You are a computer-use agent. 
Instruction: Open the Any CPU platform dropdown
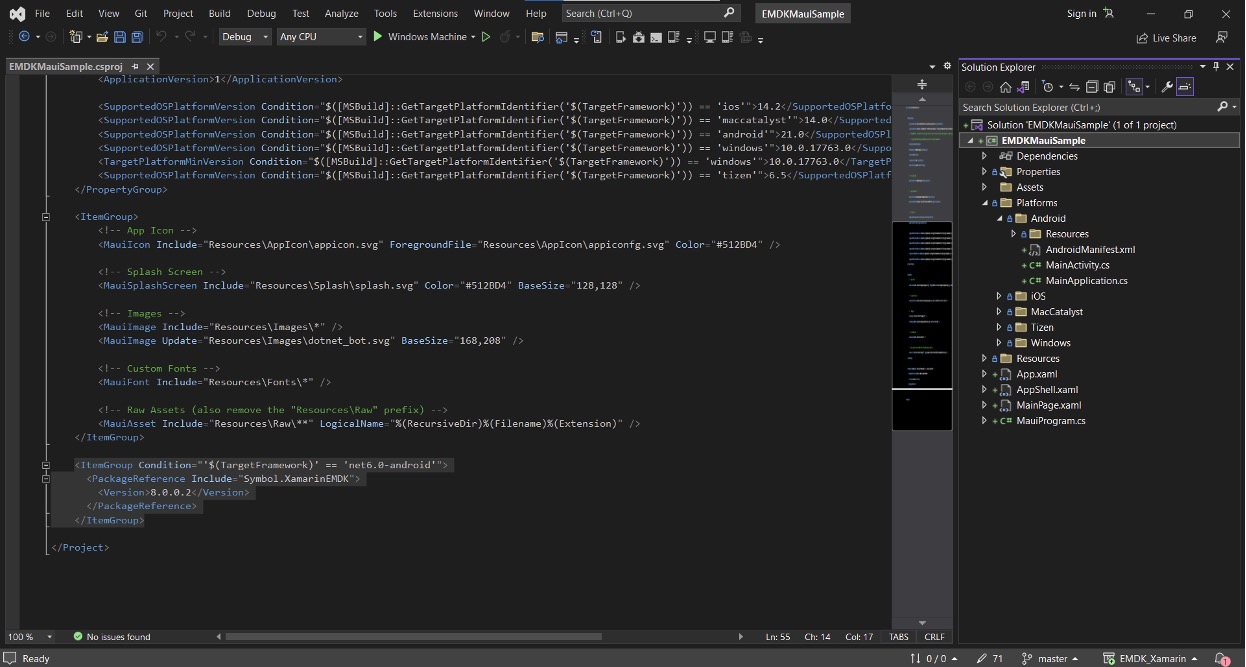click(x=321, y=37)
